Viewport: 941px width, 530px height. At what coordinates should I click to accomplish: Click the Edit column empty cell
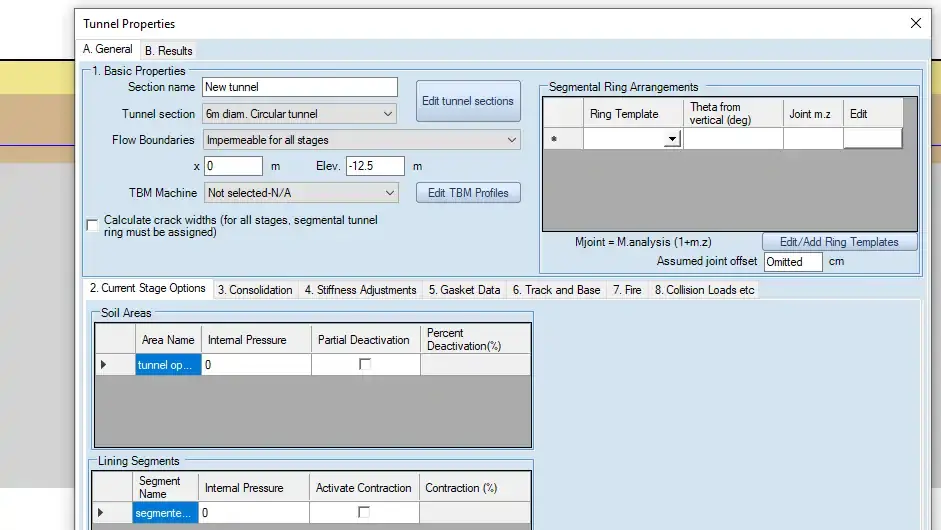pyautogui.click(x=873, y=139)
